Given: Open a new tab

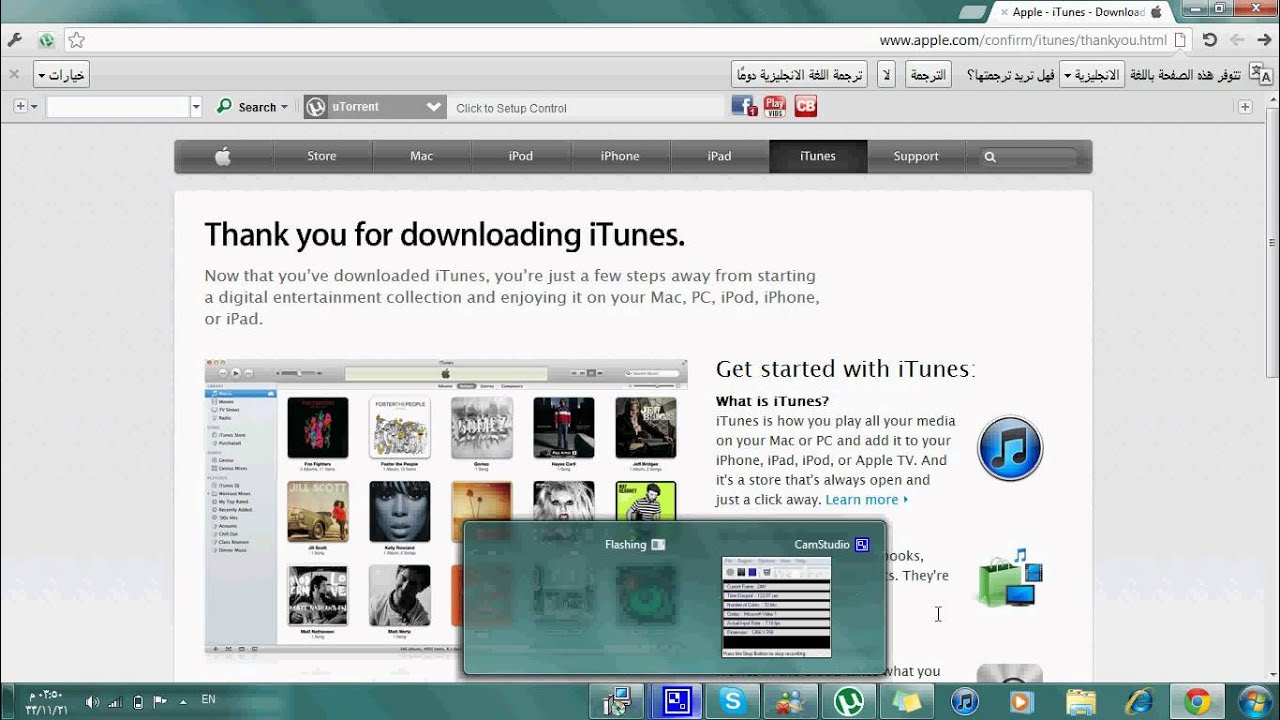Looking at the screenshot, I should 972,13.
